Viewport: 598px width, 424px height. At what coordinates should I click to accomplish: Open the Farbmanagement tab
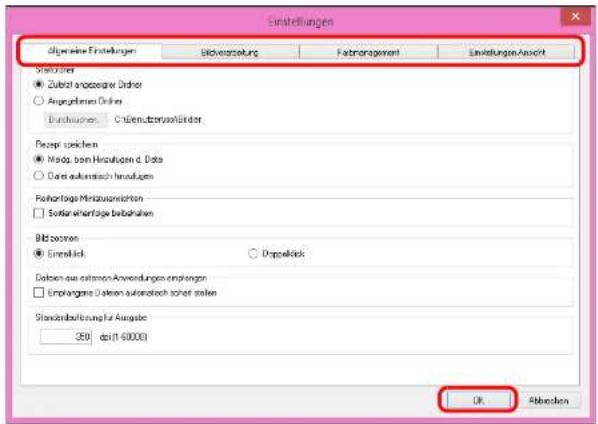pos(368,52)
